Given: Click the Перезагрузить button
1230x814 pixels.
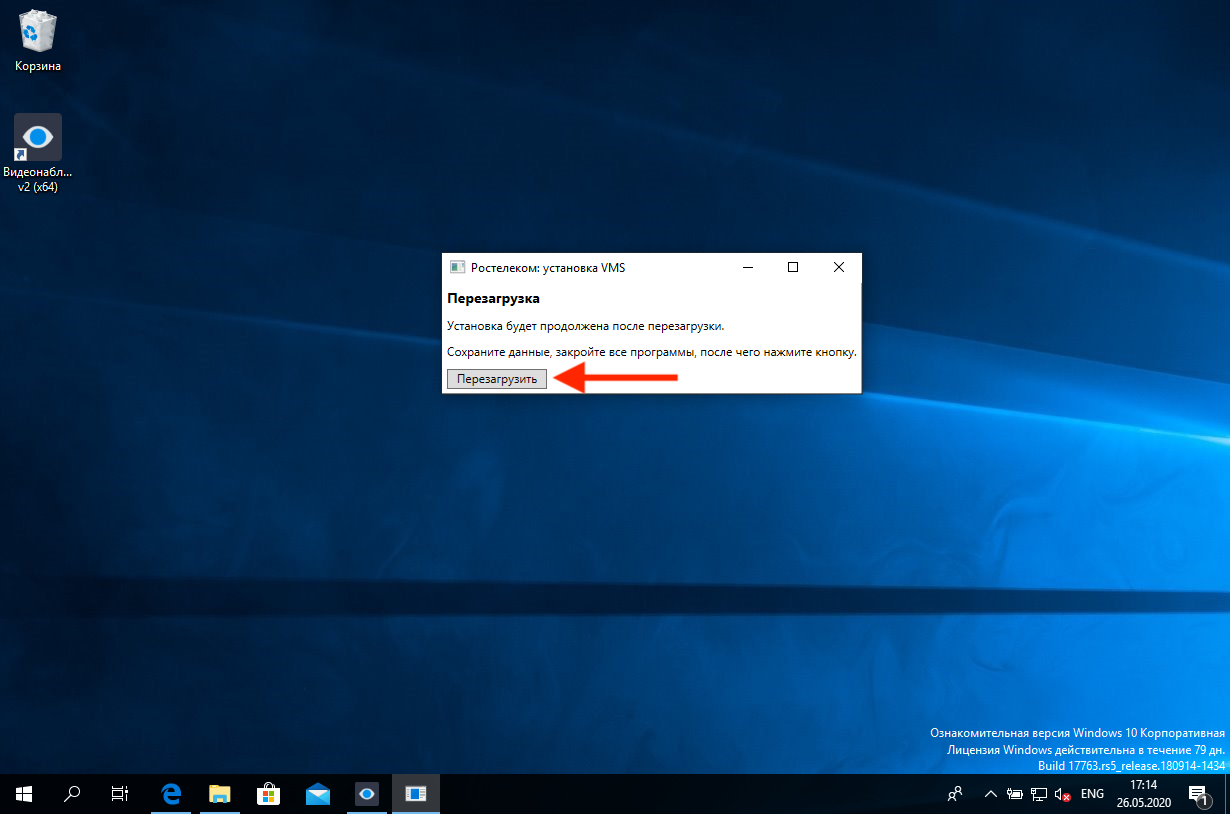Looking at the screenshot, I should tap(497, 379).
